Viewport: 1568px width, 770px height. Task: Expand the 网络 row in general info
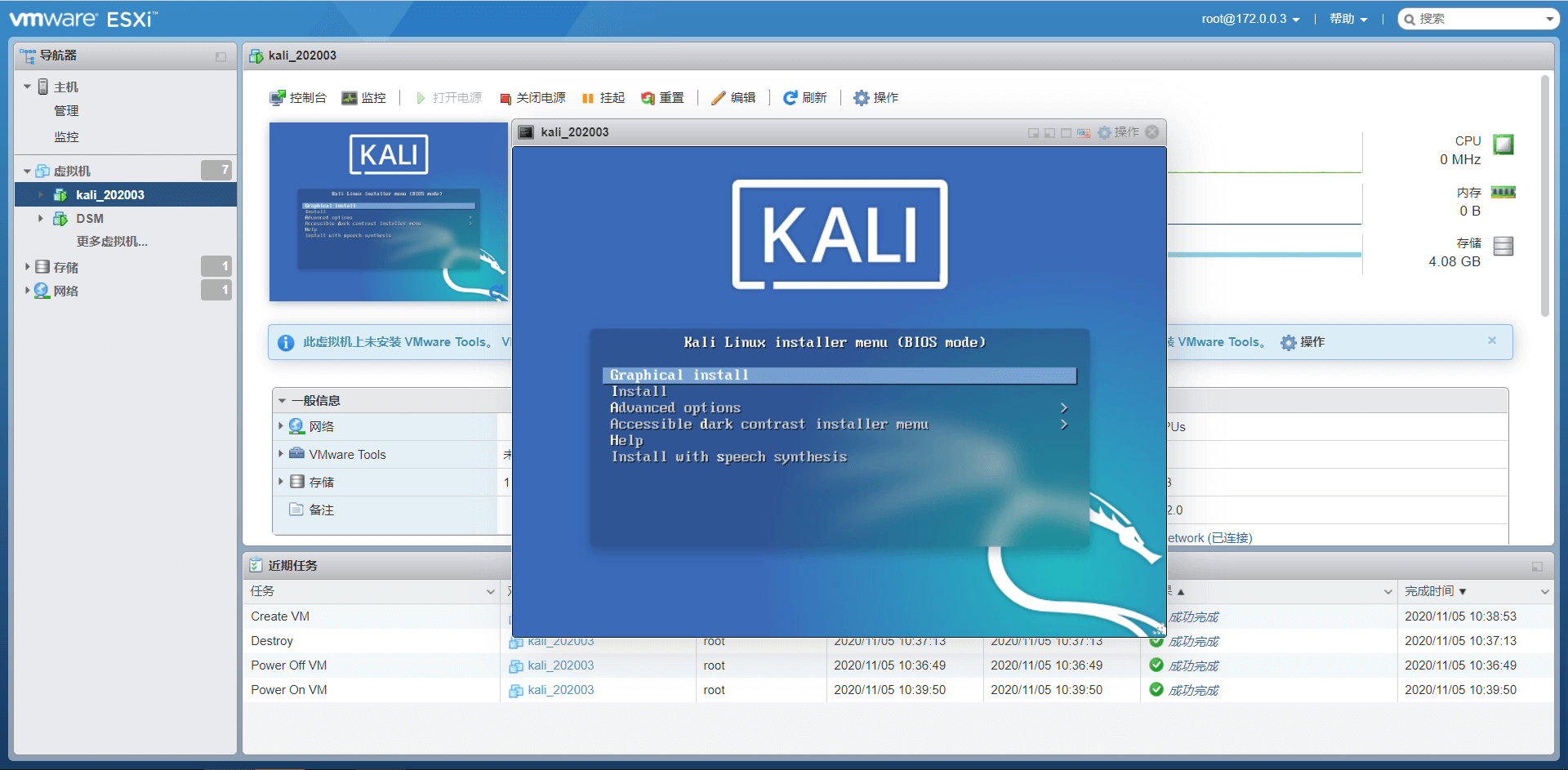click(x=281, y=426)
